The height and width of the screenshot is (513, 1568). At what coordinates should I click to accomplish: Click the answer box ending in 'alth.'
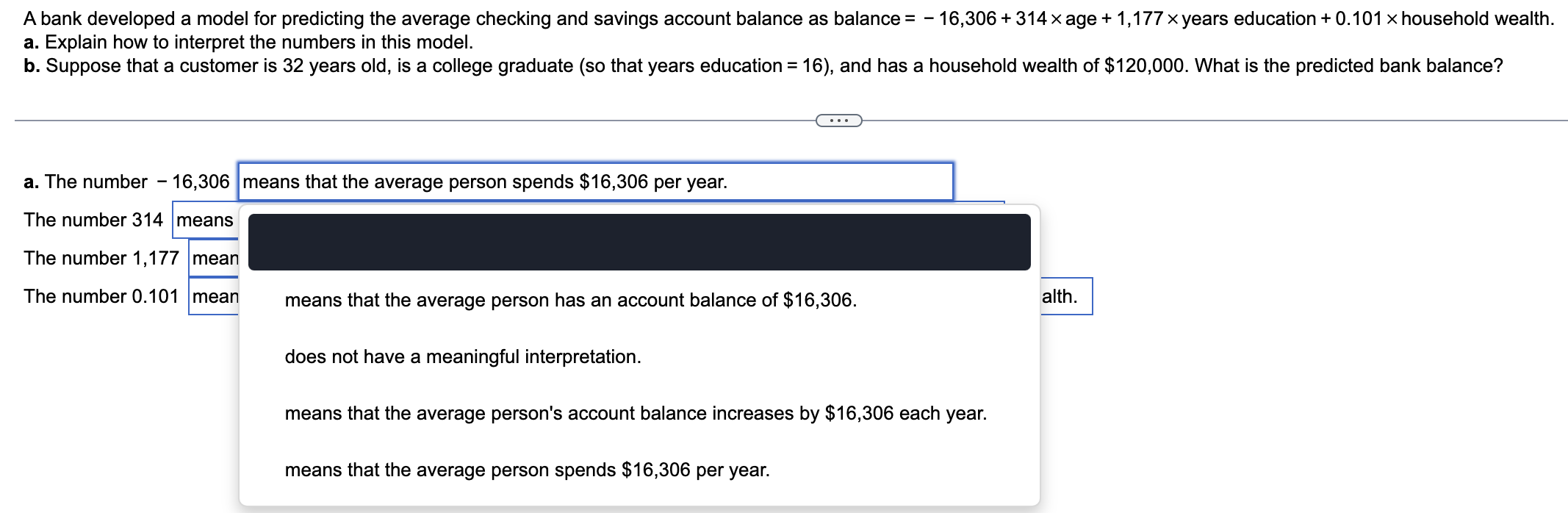coord(1064,296)
